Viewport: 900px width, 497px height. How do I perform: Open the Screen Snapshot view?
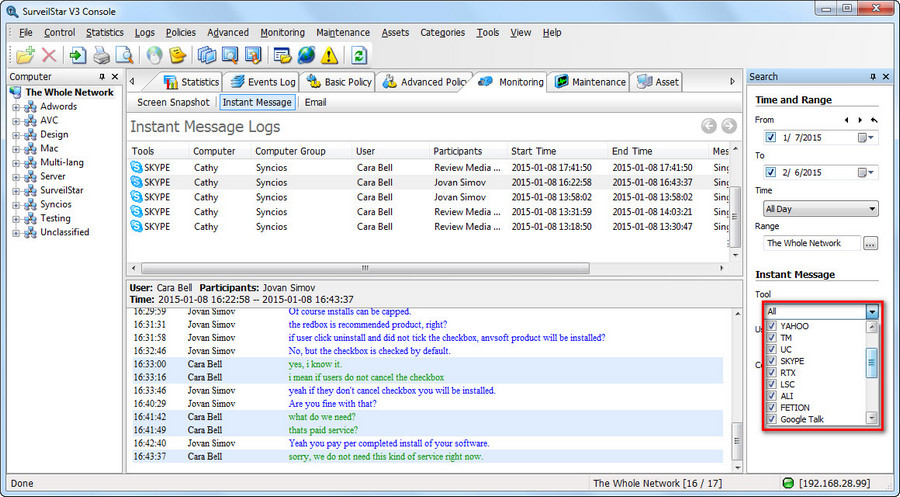[x=173, y=102]
